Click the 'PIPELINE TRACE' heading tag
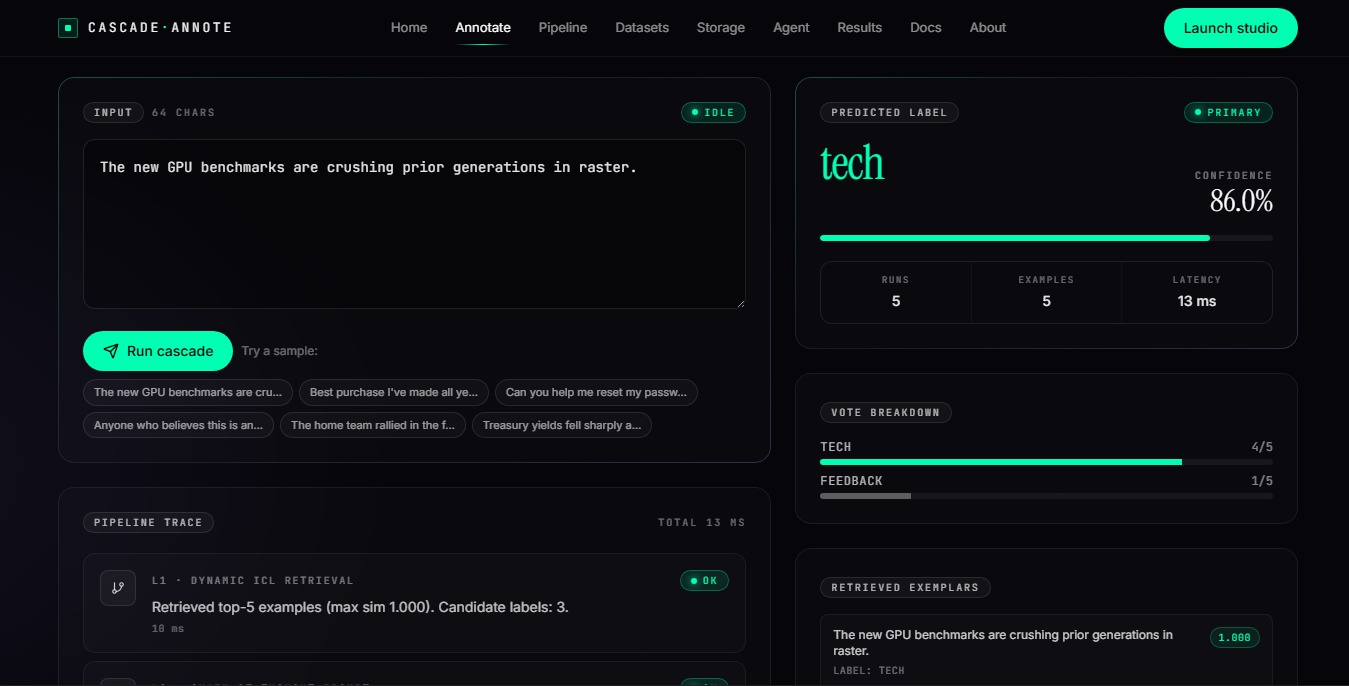Image resolution: width=1349 pixels, height=686 pixels. (148, 523)
